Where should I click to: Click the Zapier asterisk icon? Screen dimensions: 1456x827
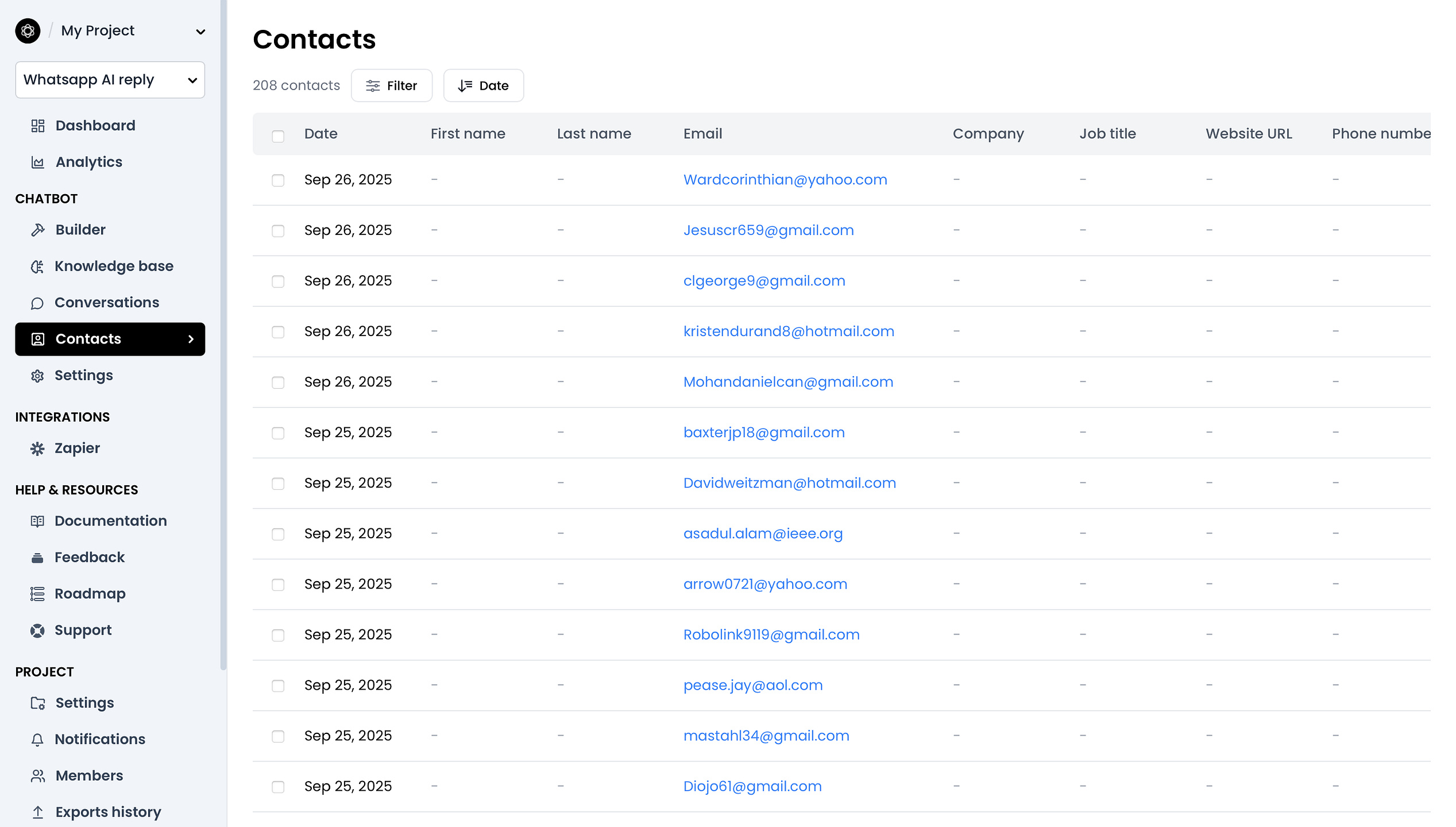(37, 449)
